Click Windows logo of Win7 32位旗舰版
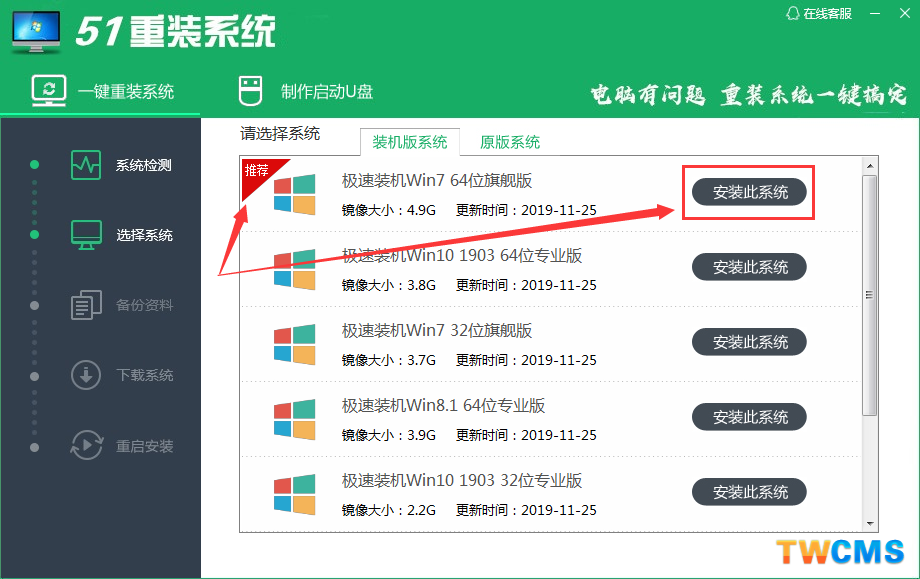This screenshot has height=579, width=920. pyautogui.click(x=295, y=344)
